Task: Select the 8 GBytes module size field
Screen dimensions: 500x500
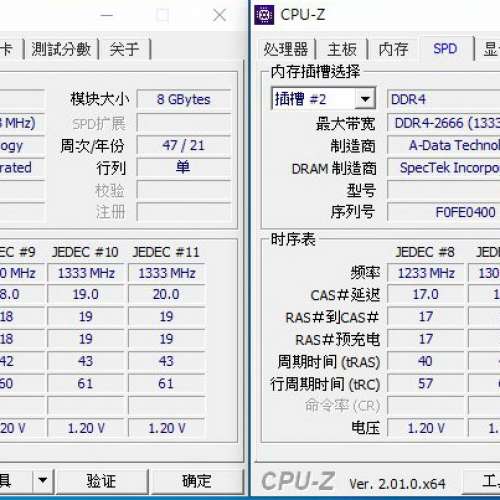Action: [x=184, y=99]
